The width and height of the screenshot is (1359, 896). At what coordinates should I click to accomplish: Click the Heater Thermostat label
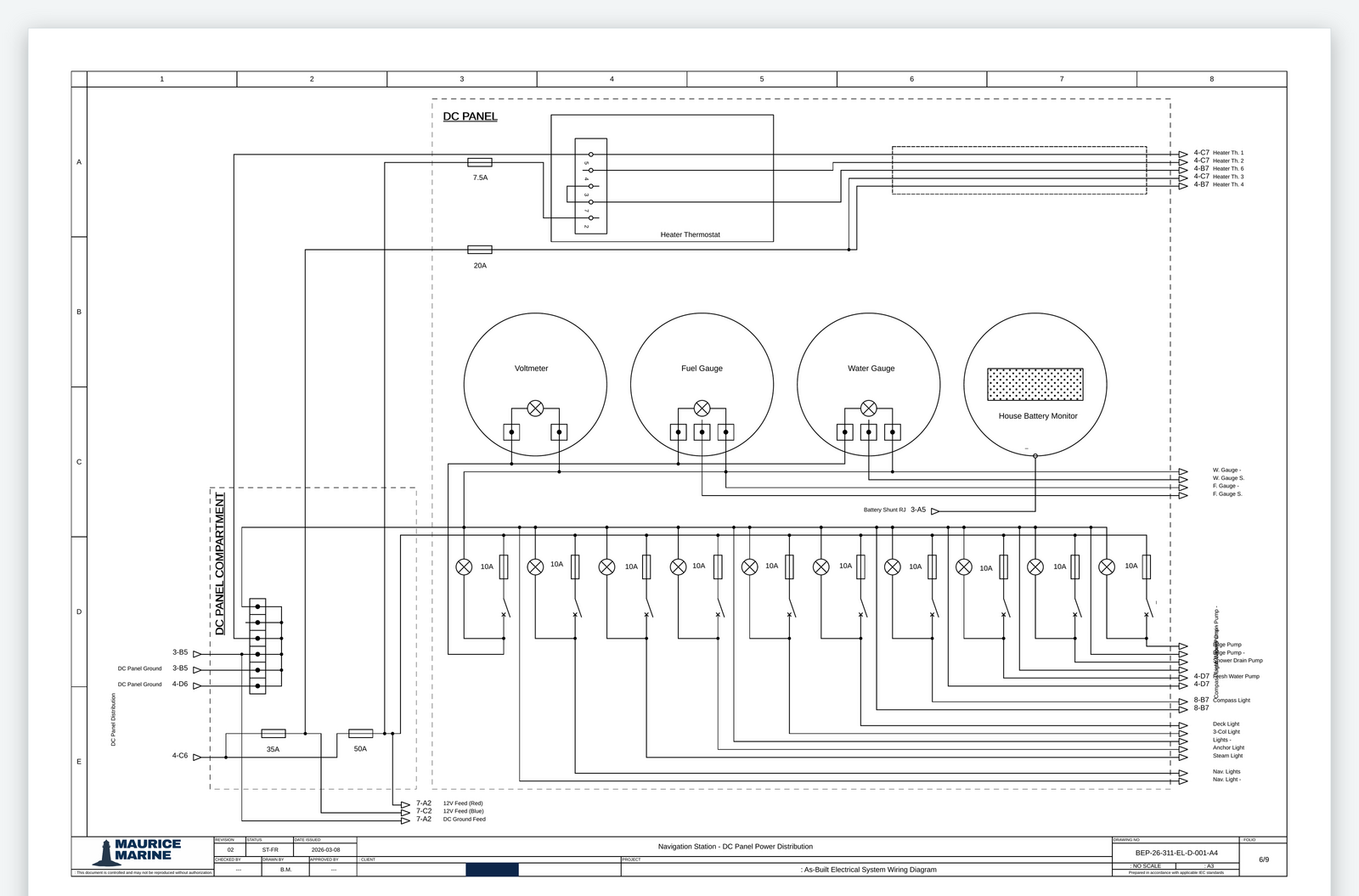click(x=690, y=234)
